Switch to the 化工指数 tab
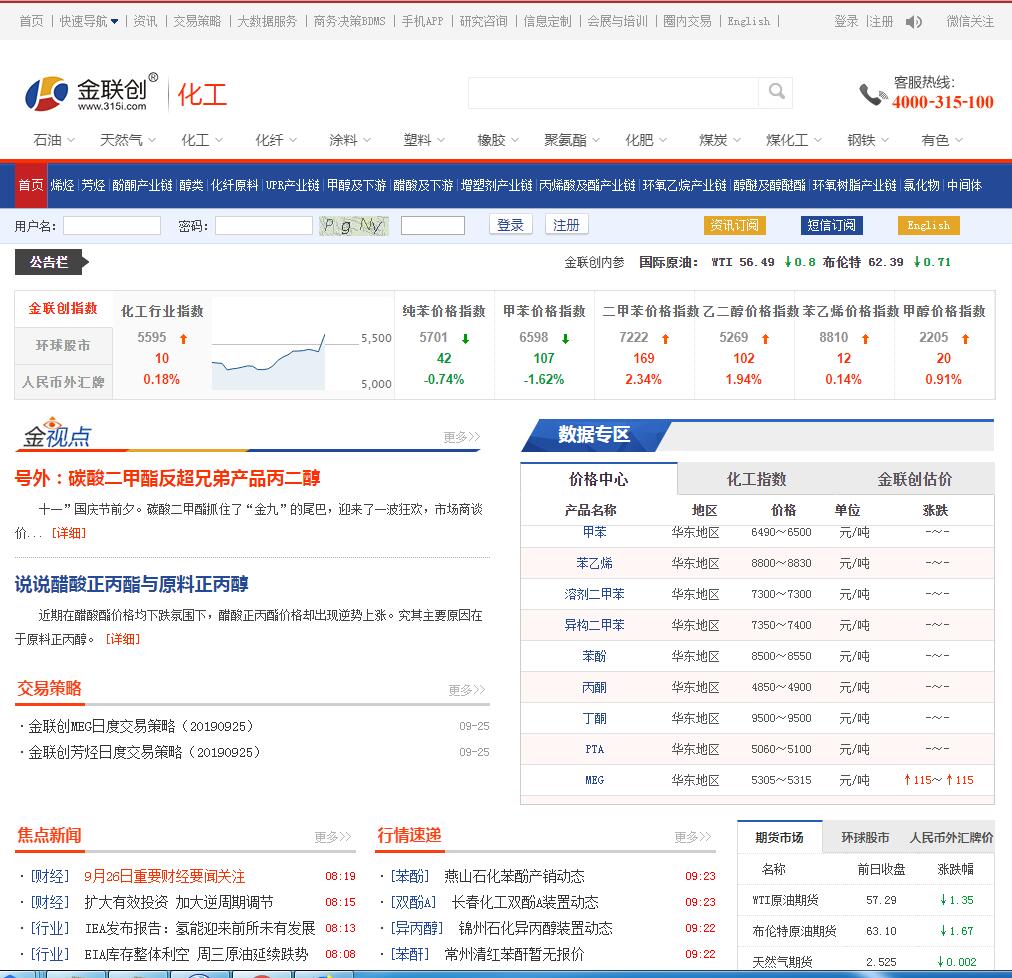This screenshot has width=1012, height=978. pyautogui.click(x=756, y=480)
